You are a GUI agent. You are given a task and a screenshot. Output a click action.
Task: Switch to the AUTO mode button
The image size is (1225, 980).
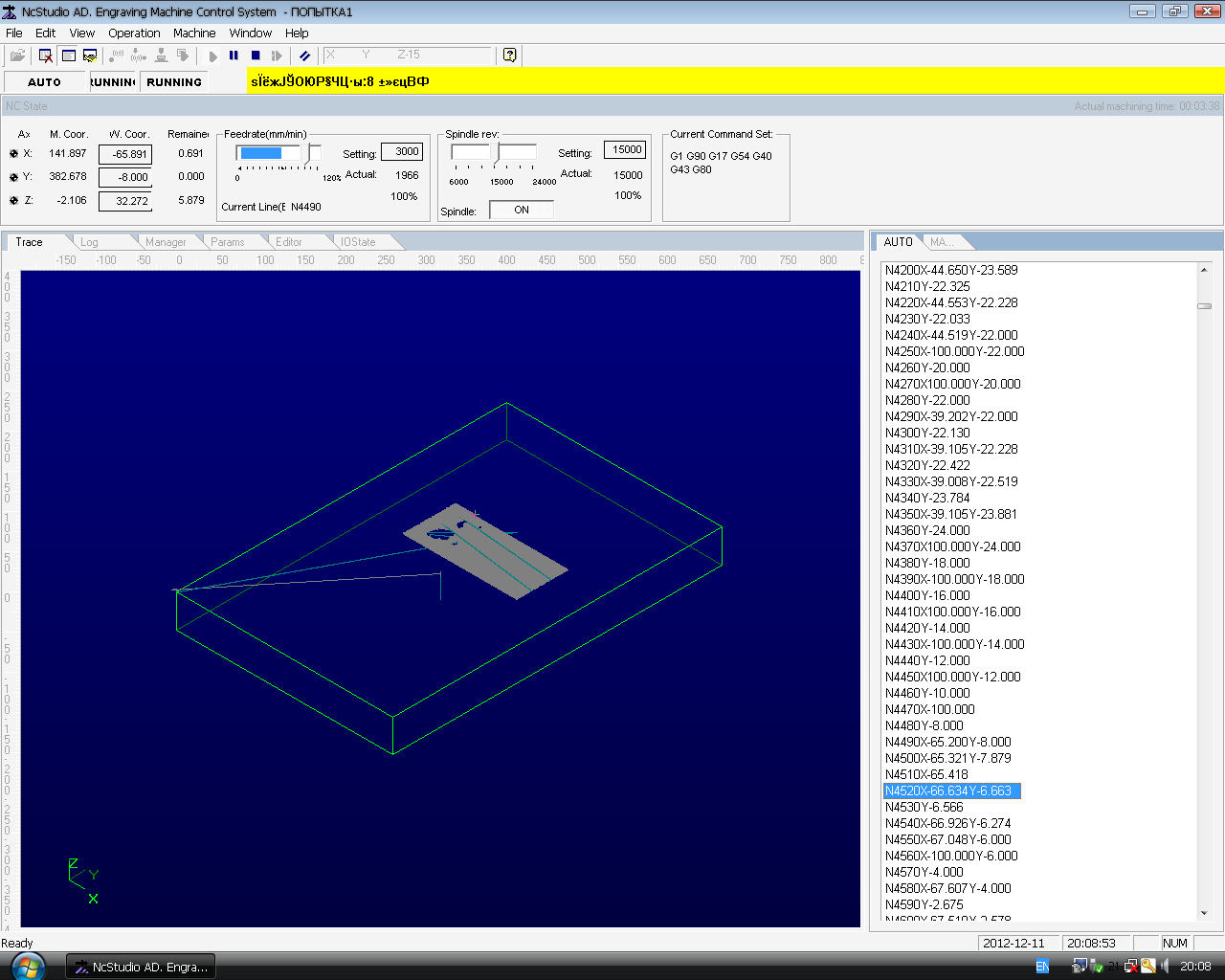(44, 82)
